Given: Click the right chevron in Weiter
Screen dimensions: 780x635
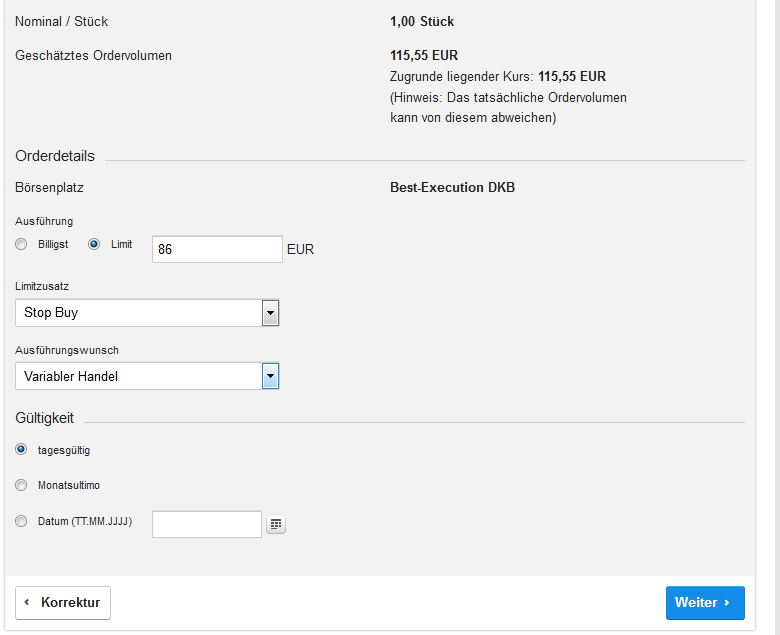Looking at the screenshot, I should [727, 602].
